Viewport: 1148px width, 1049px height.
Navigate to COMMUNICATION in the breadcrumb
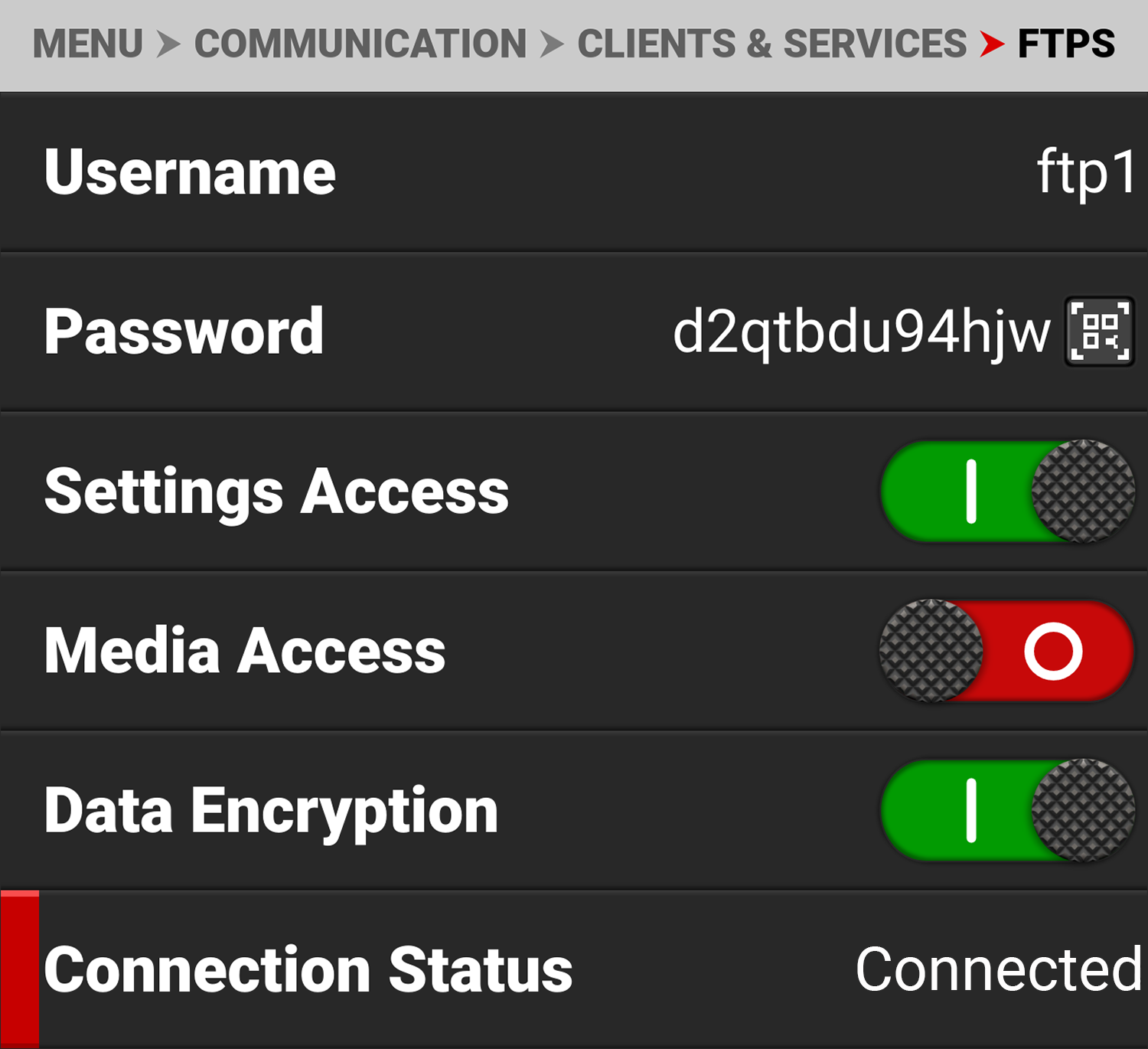point(357,44)
